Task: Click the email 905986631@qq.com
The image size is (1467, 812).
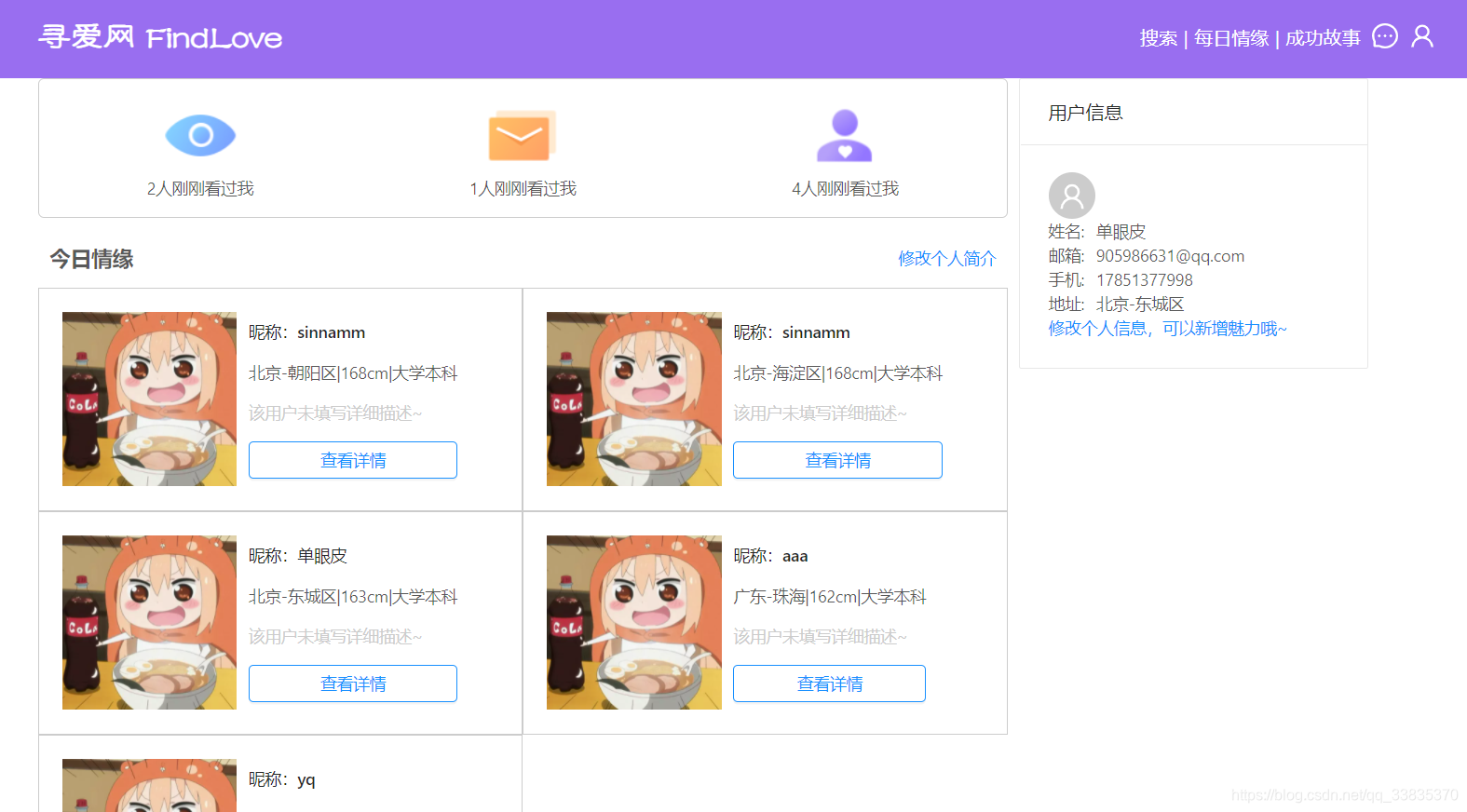Action: pyautogui.click(x=1170, y=256)
